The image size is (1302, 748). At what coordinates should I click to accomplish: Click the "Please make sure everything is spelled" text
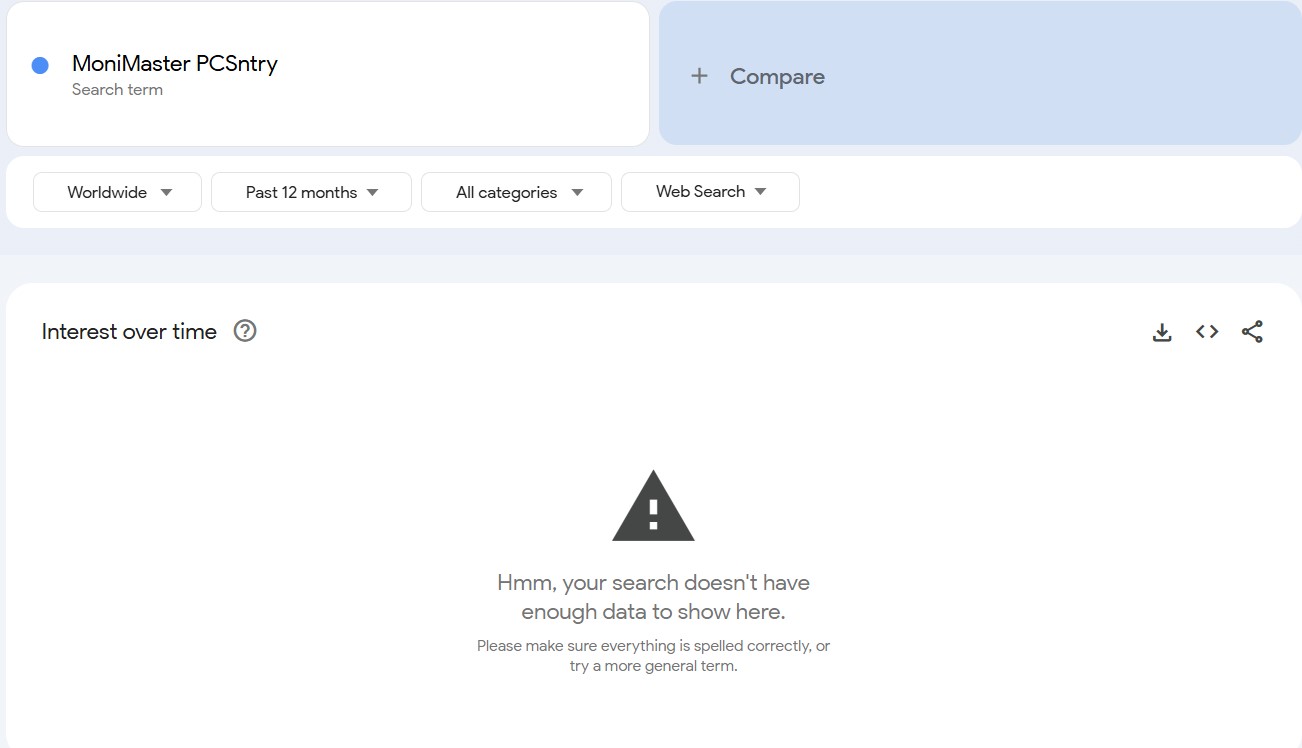coord(653,656)
